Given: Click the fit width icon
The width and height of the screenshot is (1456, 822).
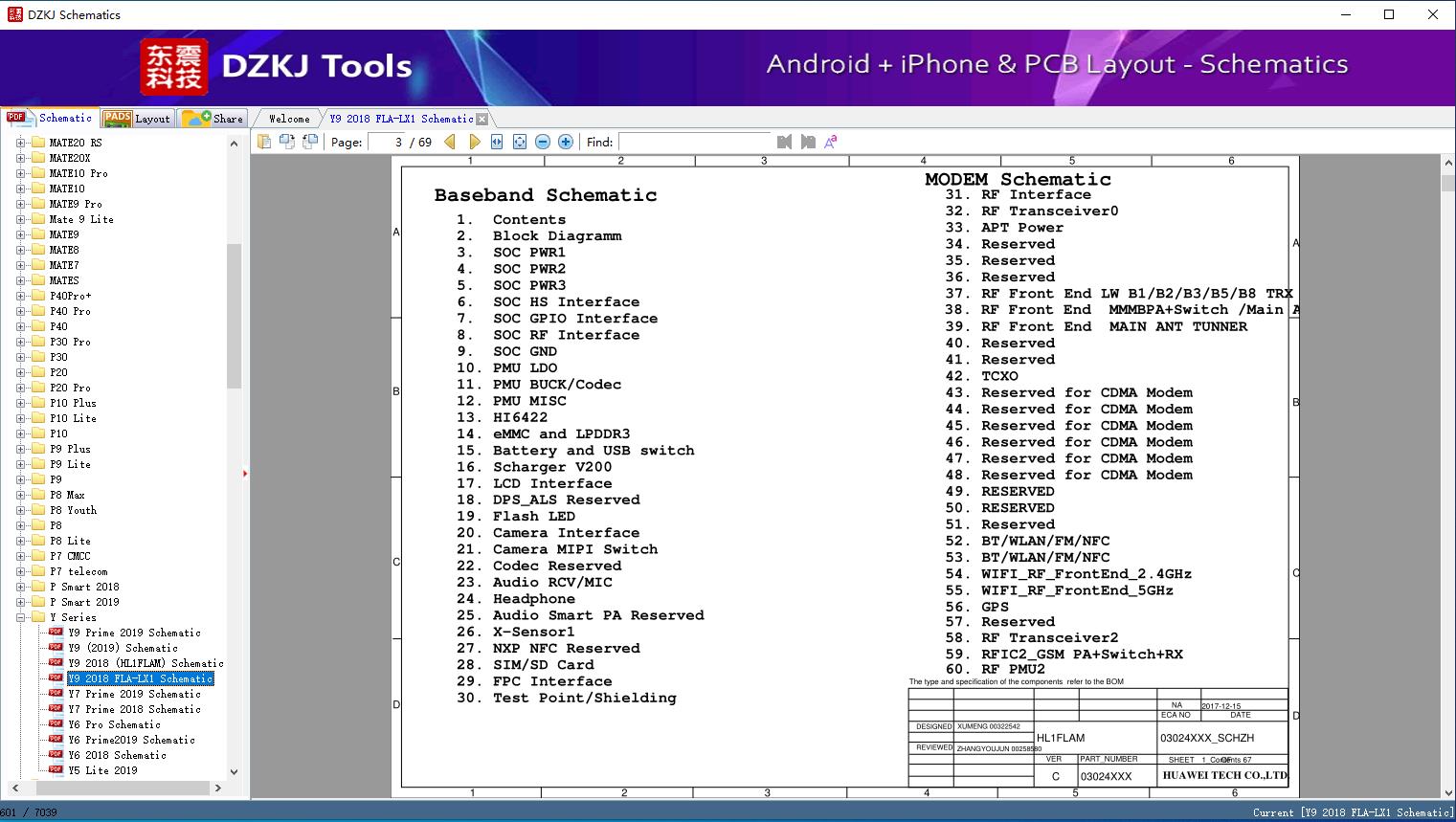Looking at the screenshot, I should tap(497, 142).
